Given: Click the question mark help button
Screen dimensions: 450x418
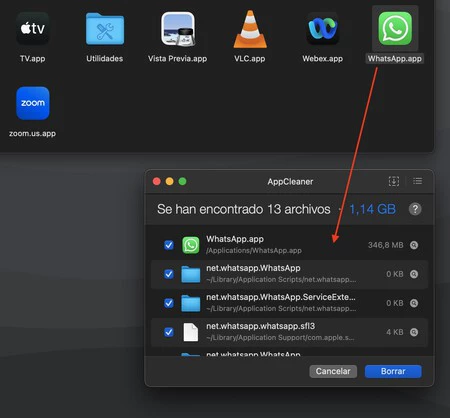Looking at the screenshot, I should [x=415, y=209].
